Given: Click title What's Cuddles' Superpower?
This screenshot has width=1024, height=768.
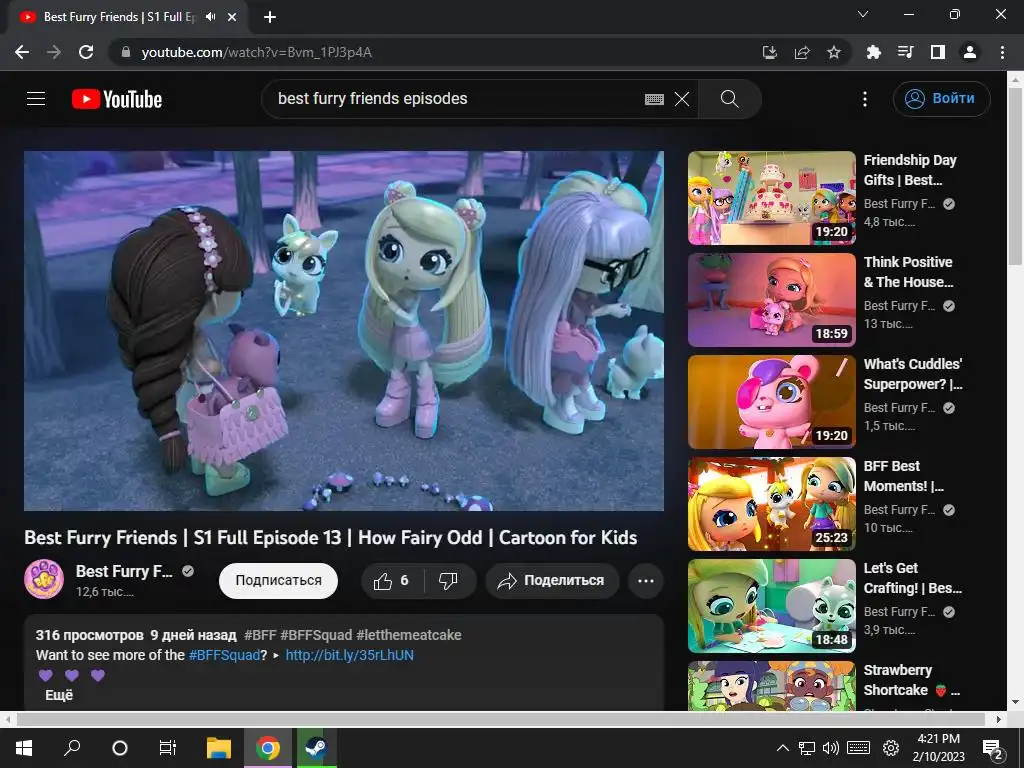Looking at the screenshot, I should pos(912,374).
